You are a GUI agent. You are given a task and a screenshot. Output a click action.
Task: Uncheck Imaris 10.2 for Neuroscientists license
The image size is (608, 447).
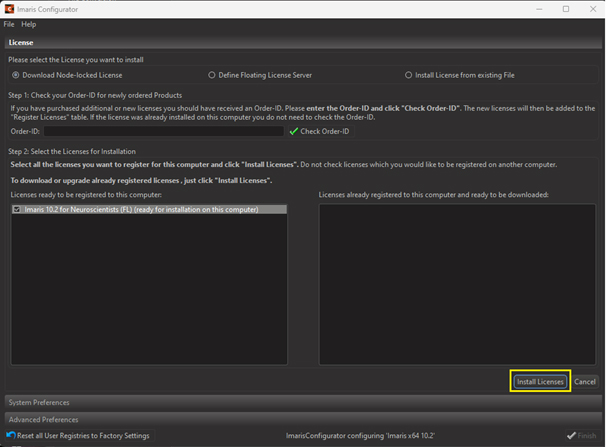(x=17, y=210)
